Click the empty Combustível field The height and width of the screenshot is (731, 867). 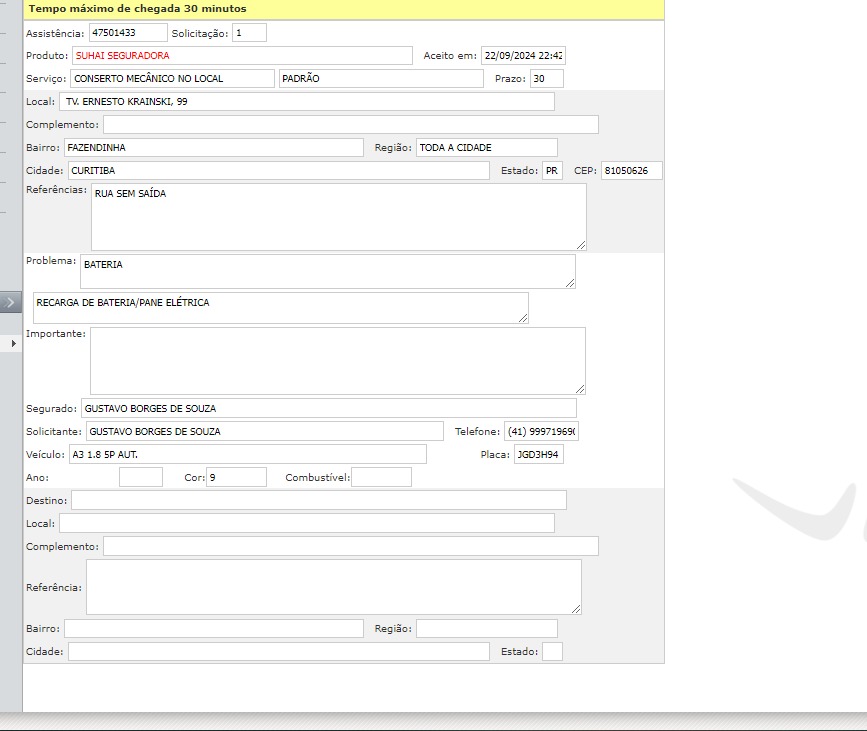click(x=381, y=478)
